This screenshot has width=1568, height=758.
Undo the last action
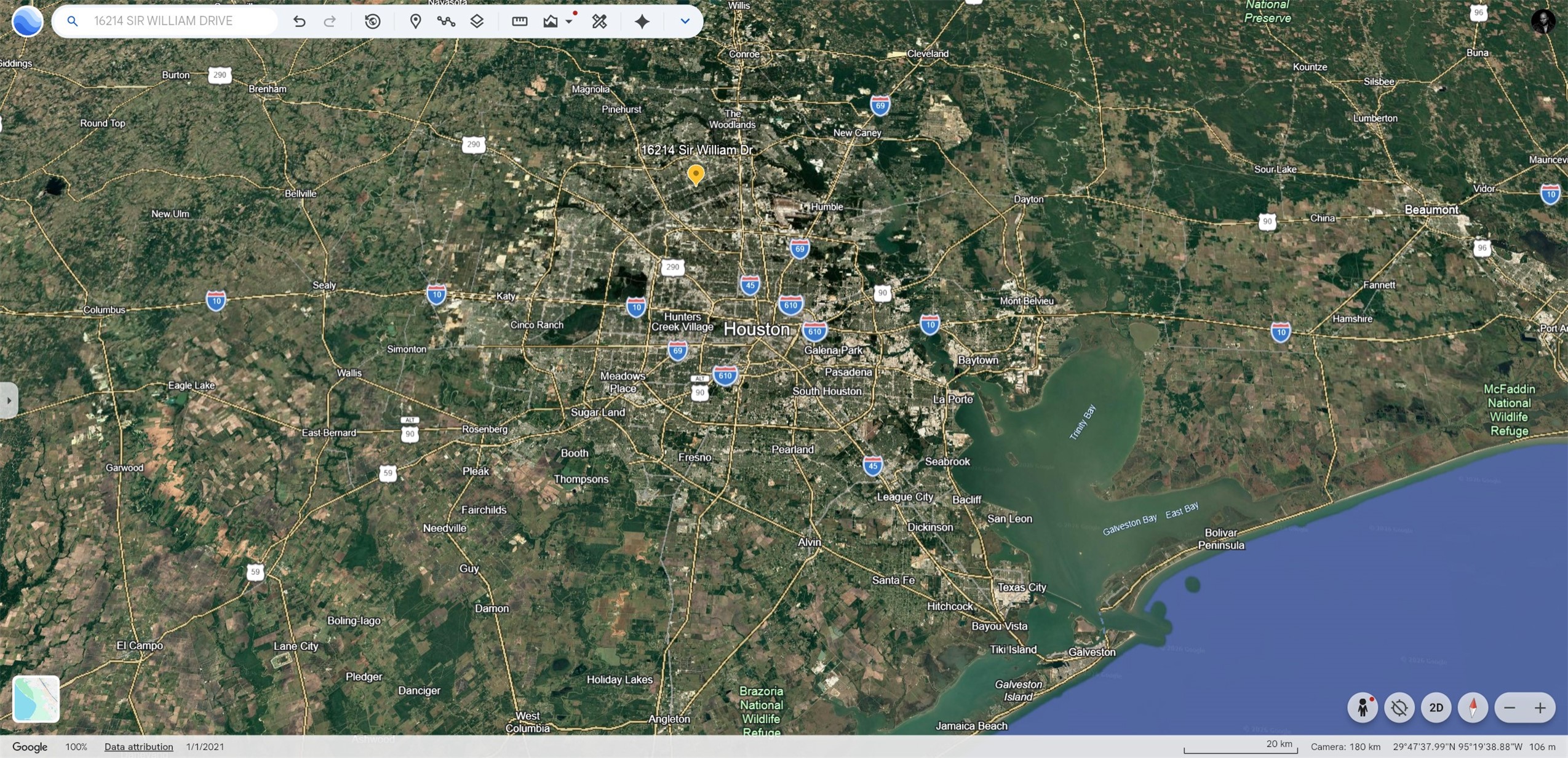tap(299, 22)
